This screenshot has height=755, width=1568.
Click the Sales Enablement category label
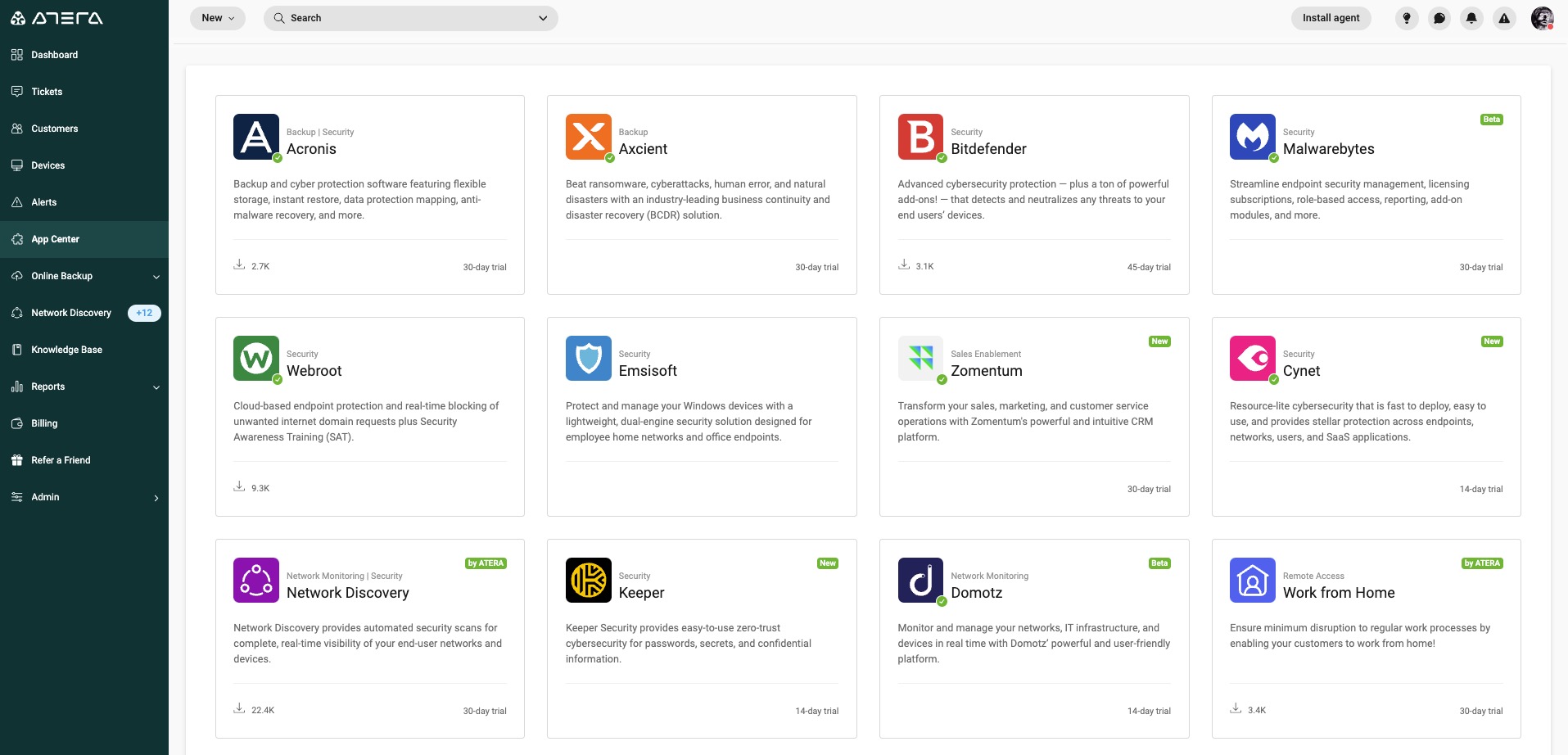pos(986,354)
